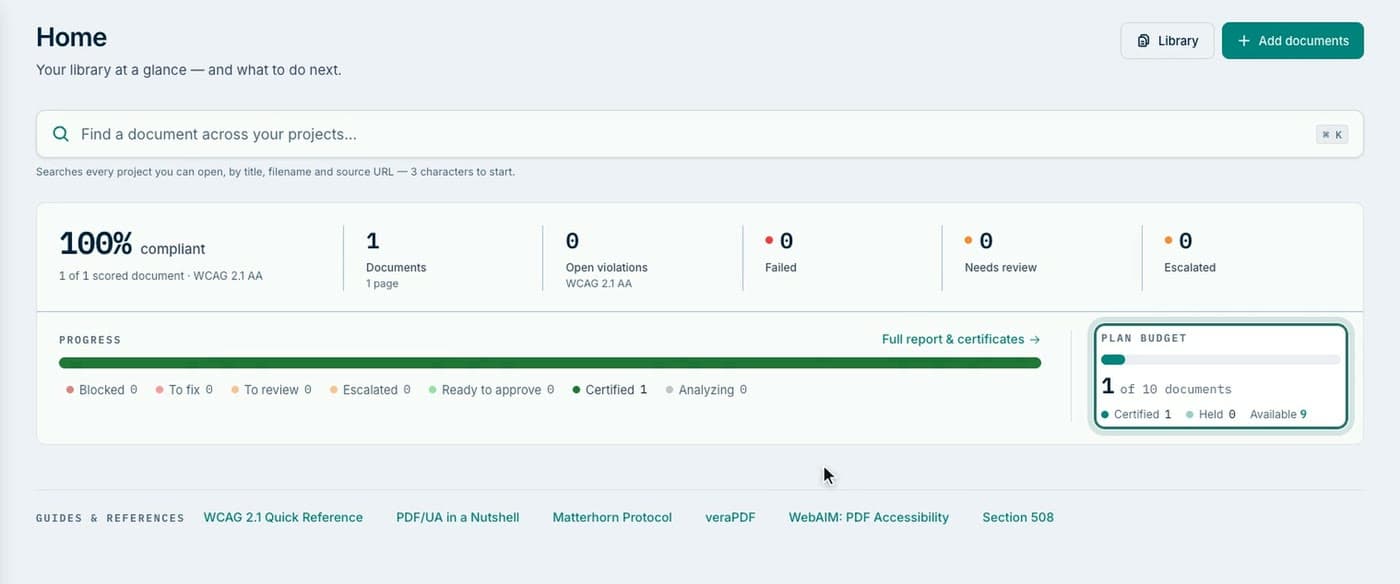Image resolution: width=1400 pixels, height=584 pixels.
Task: Click '1 of 10 documents' text
Action: click(1166, 387)
